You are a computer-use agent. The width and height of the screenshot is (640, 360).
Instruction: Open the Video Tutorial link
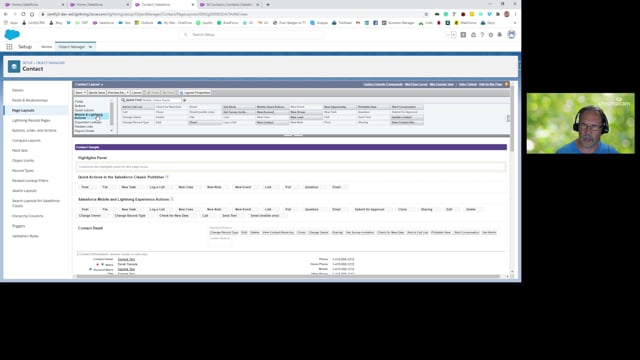click(x=468, y=84)
